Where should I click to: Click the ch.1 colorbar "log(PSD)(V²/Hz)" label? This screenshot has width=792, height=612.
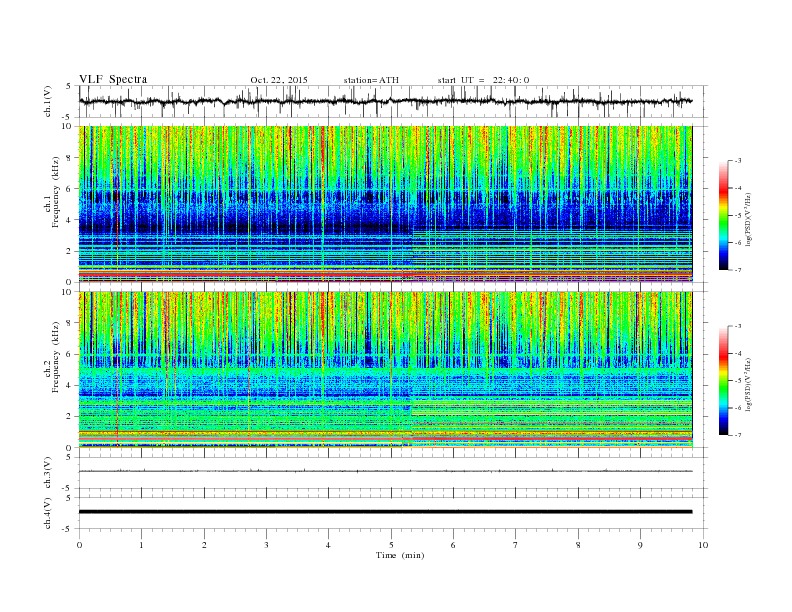[x=748, y=219]
